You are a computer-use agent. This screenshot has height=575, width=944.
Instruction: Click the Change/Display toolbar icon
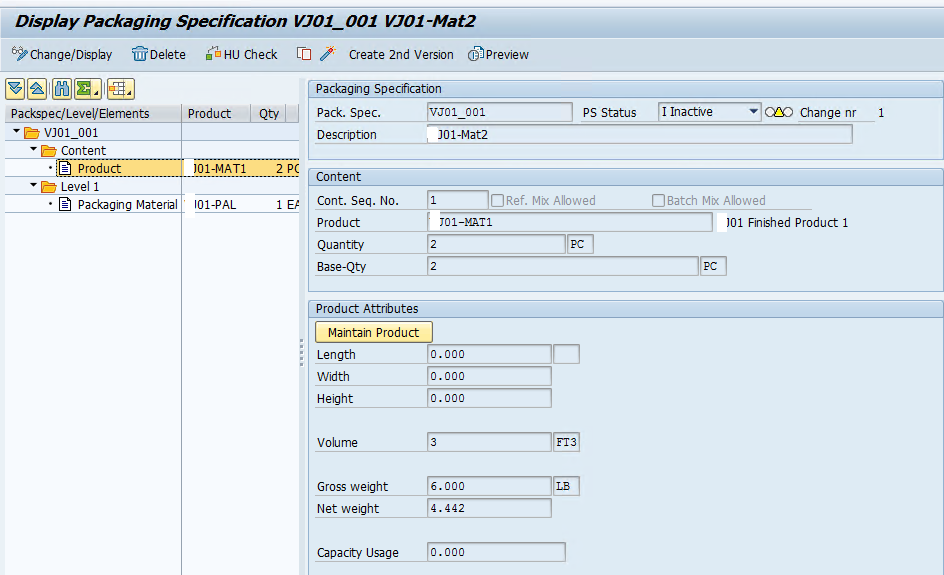click(x=19, y=54)
